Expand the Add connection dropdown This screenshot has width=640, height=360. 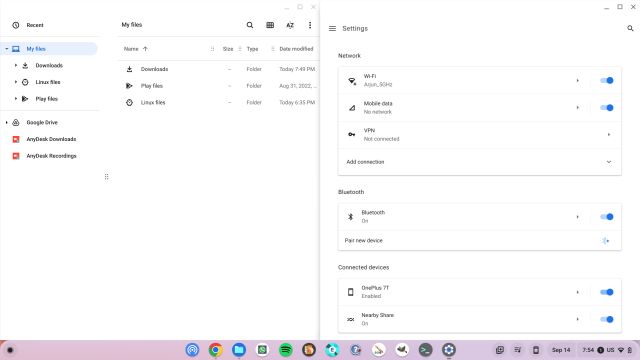tap(609, 162)
